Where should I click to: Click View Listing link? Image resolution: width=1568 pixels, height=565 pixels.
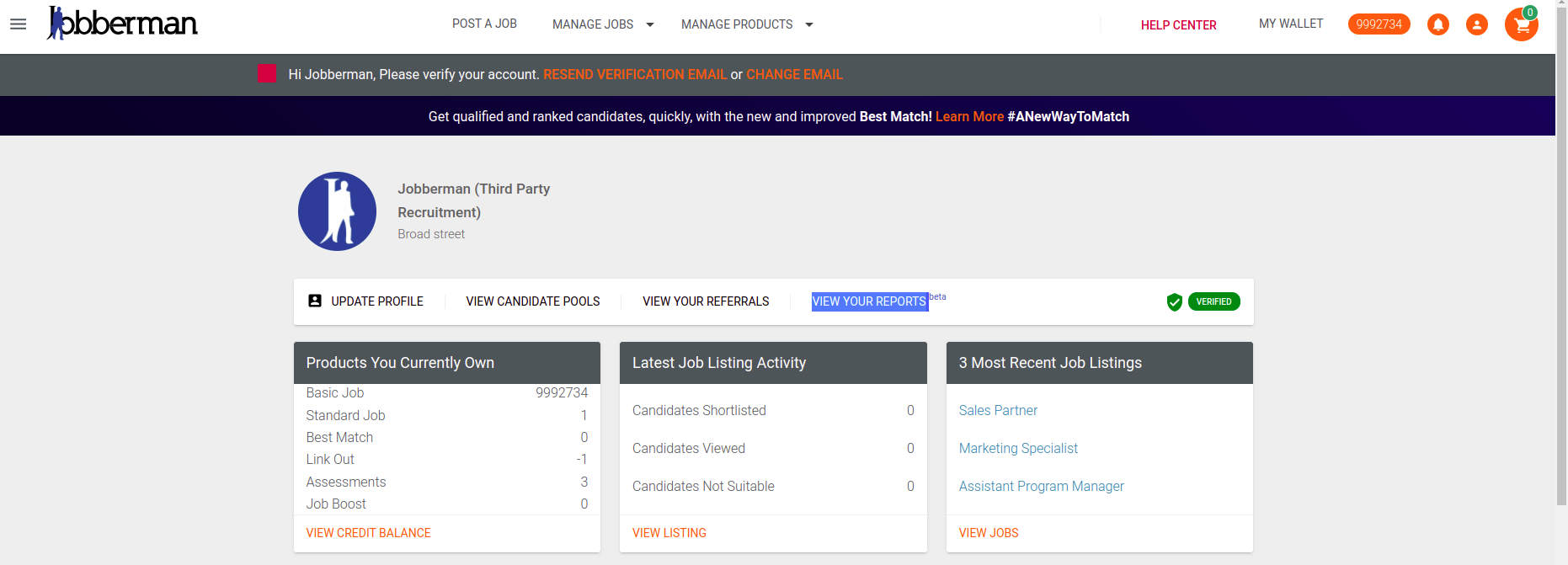click(x=669, y=533)
